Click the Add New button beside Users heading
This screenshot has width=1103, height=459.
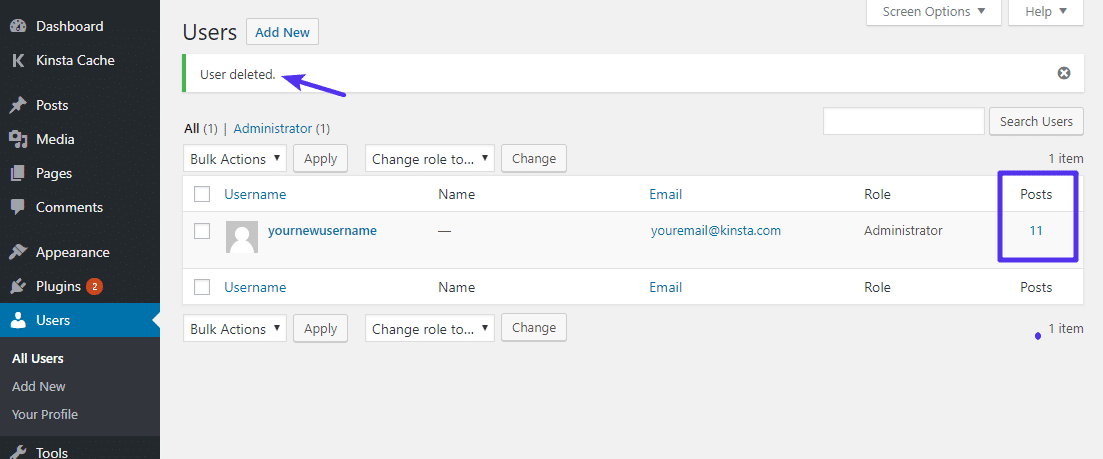[282, 32]
